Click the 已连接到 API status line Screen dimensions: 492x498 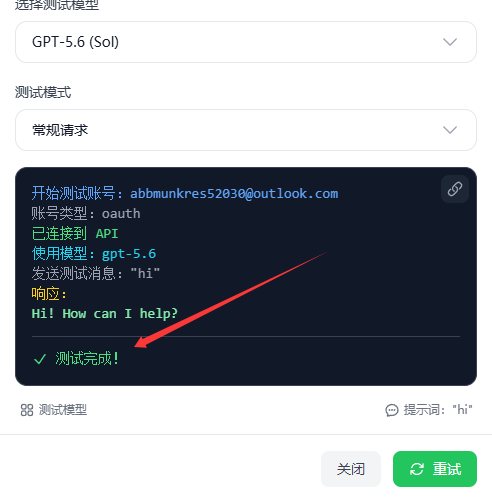pyautogui.click(x=75, y=234)
